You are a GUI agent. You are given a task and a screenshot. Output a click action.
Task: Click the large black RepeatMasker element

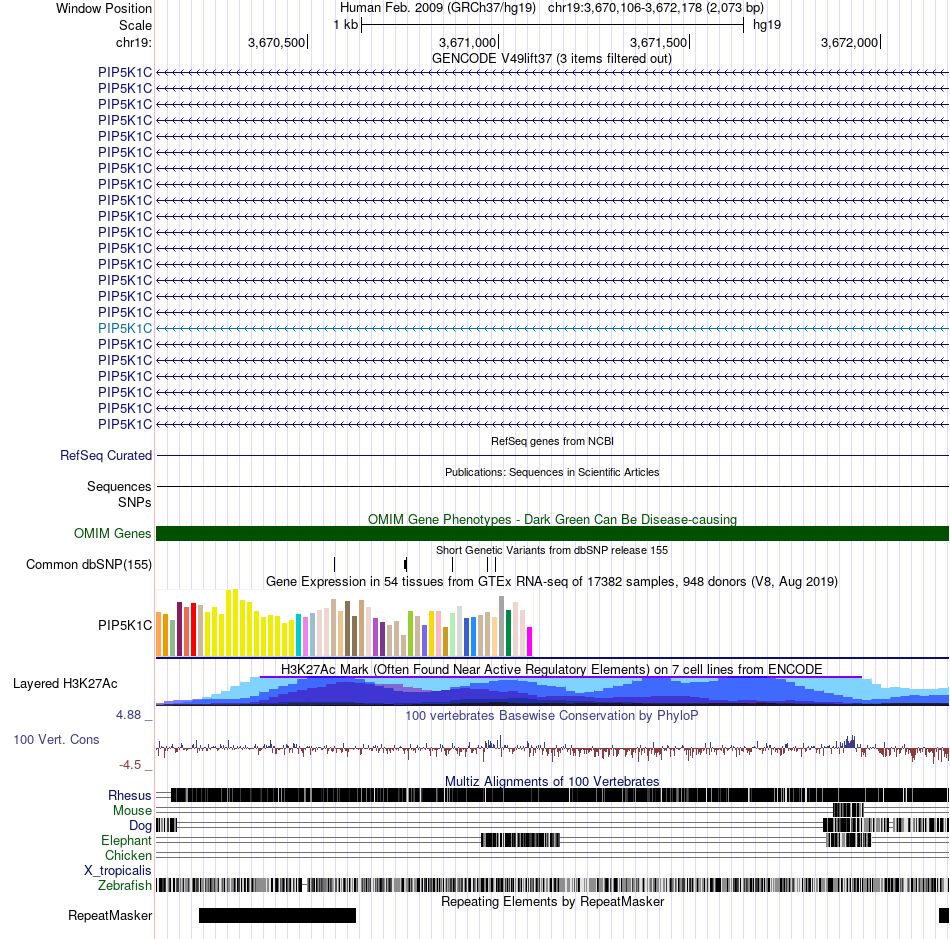[x=277, y=915]
